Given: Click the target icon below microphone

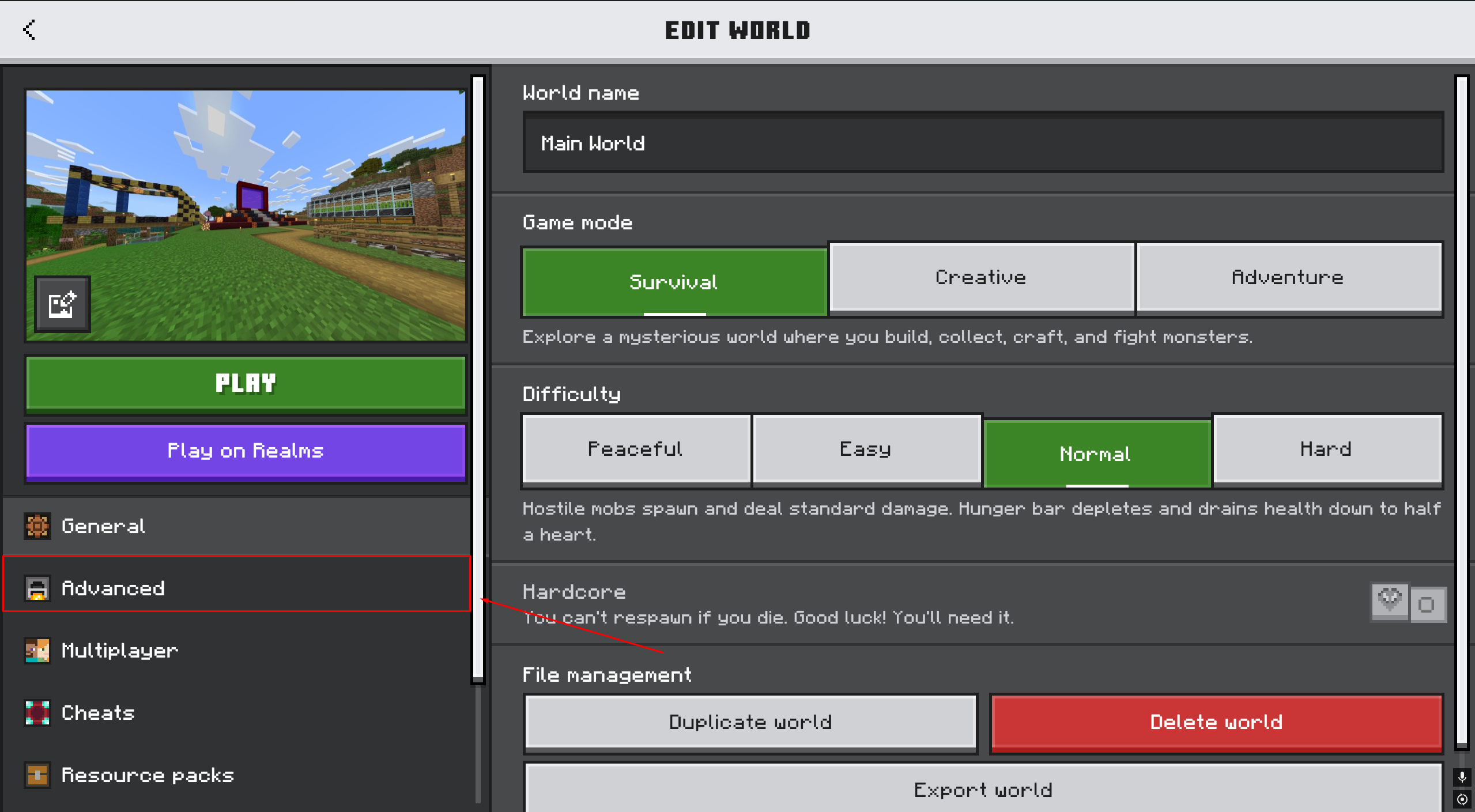Looking at the screenshot, I should pyautogui.click(x=1462, y=799).
